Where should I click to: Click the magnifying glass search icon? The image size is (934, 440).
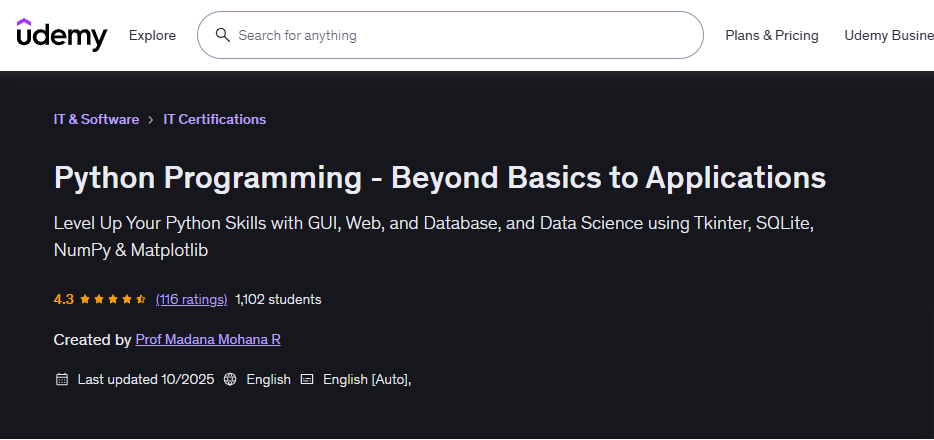[222, 35]
